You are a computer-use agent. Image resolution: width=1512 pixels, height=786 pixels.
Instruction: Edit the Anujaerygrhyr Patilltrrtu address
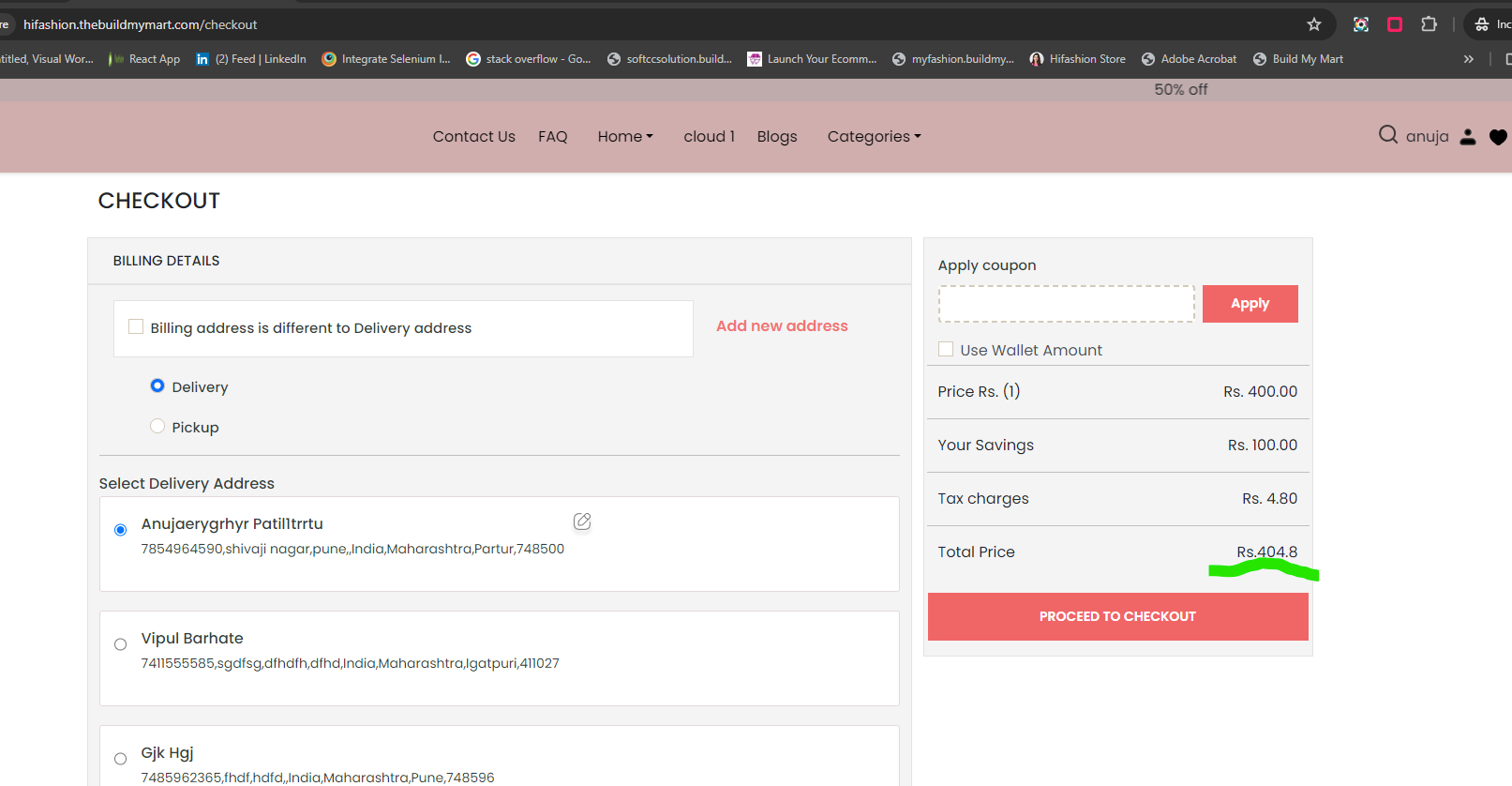582,521
